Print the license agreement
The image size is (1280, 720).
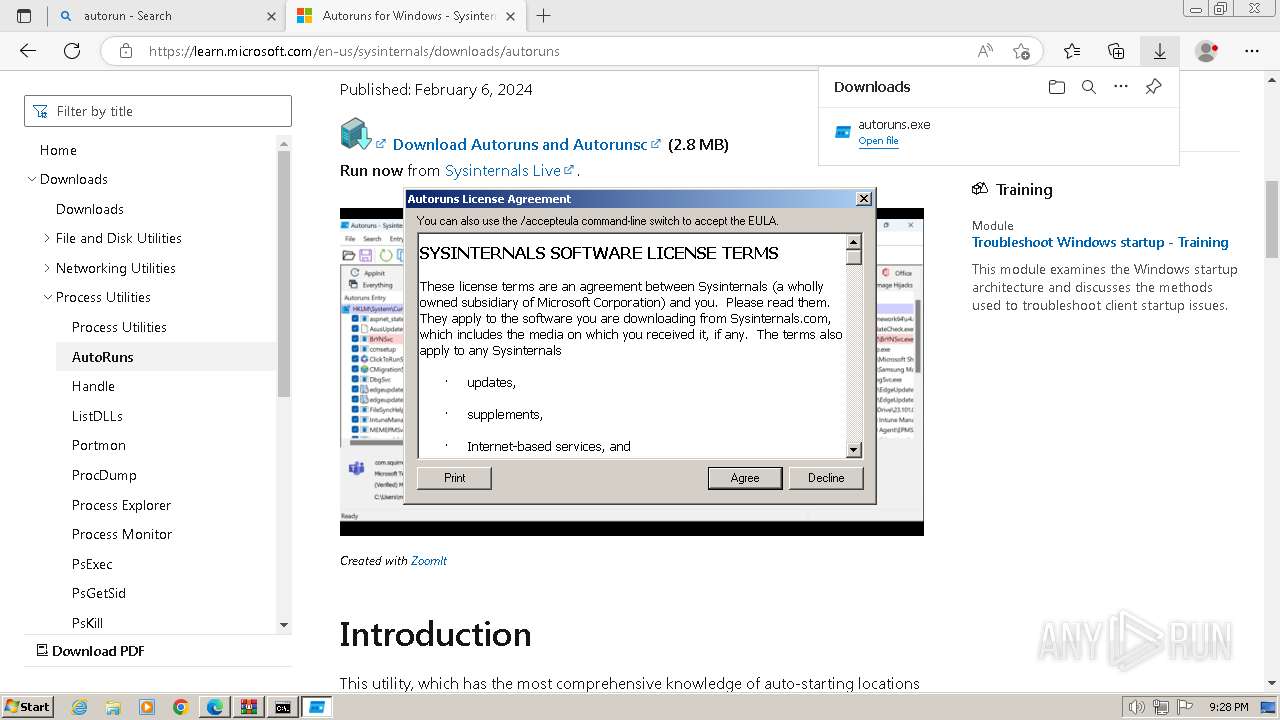pyautogui.click(x=455, y=478)
